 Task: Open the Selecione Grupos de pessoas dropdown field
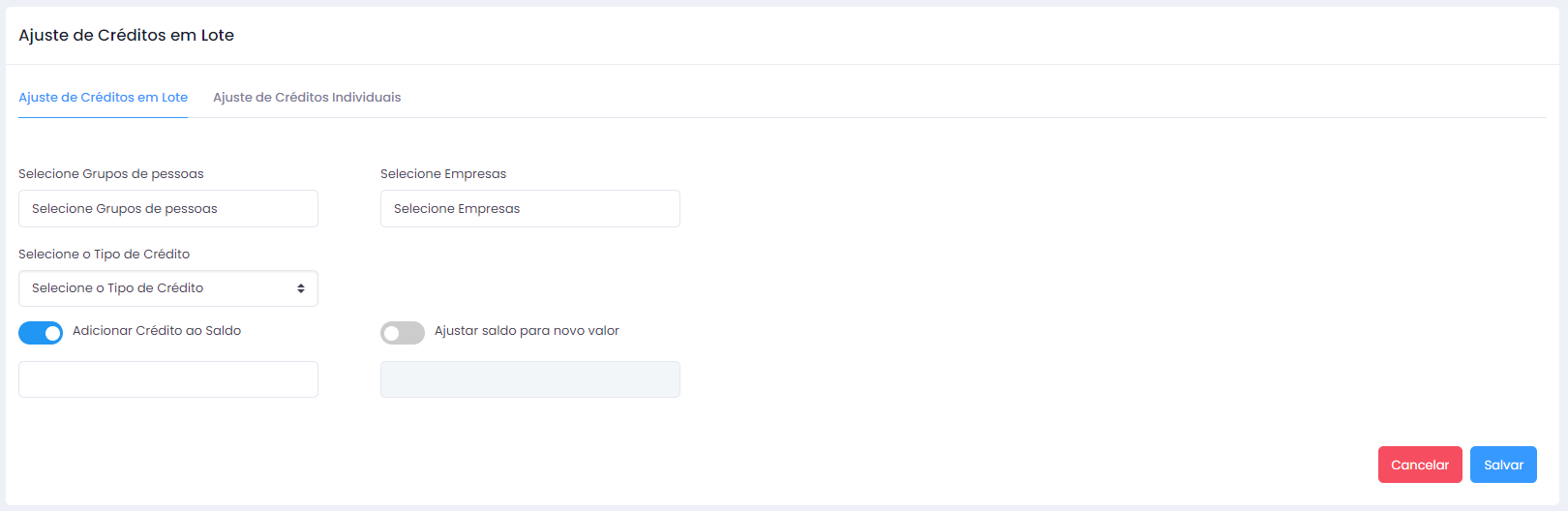tap(168, 209)
